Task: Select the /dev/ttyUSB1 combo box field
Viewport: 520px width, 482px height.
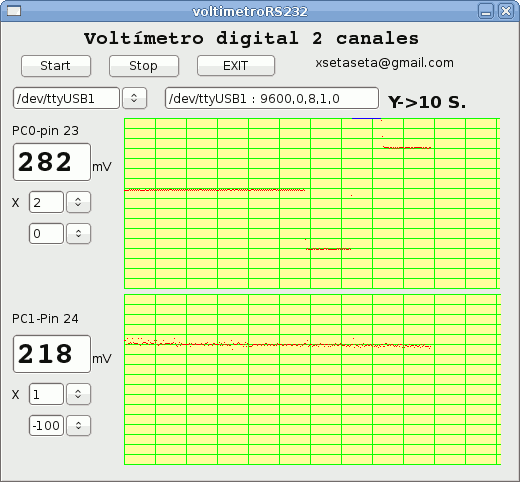Action: 66,98
